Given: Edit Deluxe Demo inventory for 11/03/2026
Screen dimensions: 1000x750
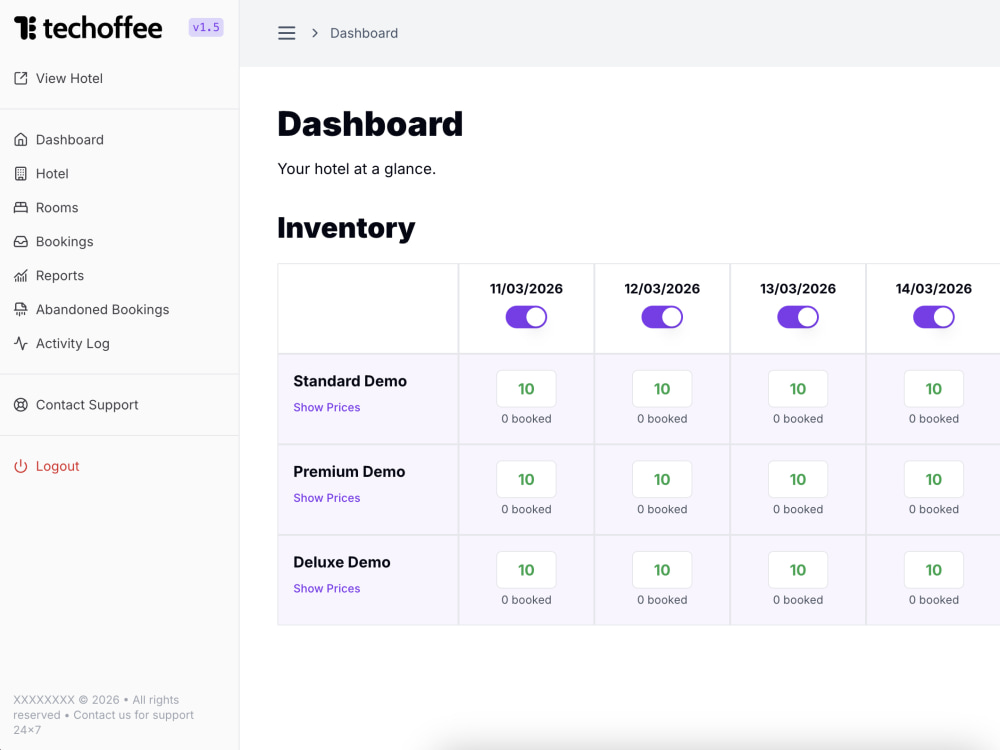Looking at the screenshot, I should 526,570.
